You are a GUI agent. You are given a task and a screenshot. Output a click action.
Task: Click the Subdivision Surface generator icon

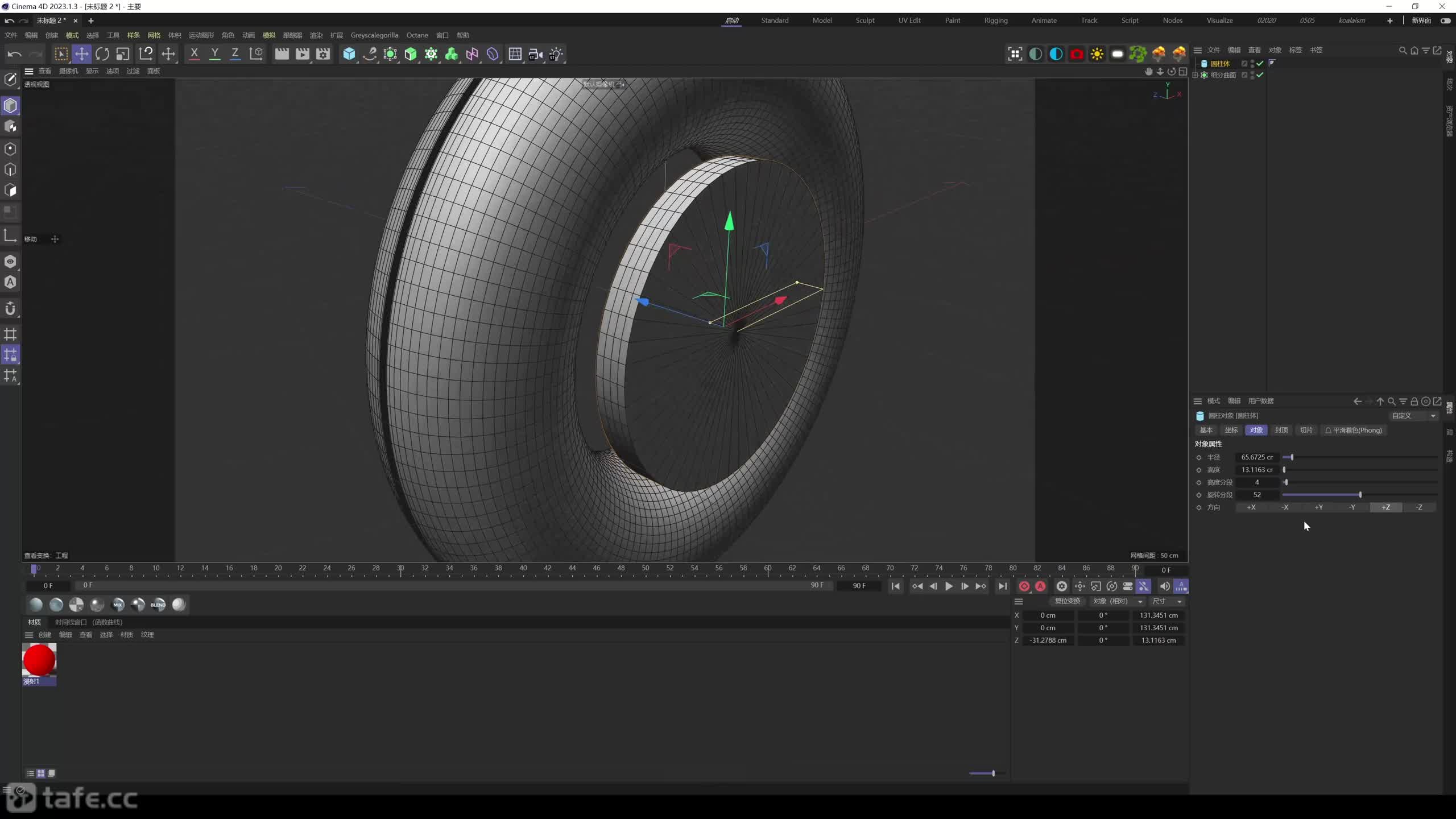pyautogui.click(x=390, y=54)
